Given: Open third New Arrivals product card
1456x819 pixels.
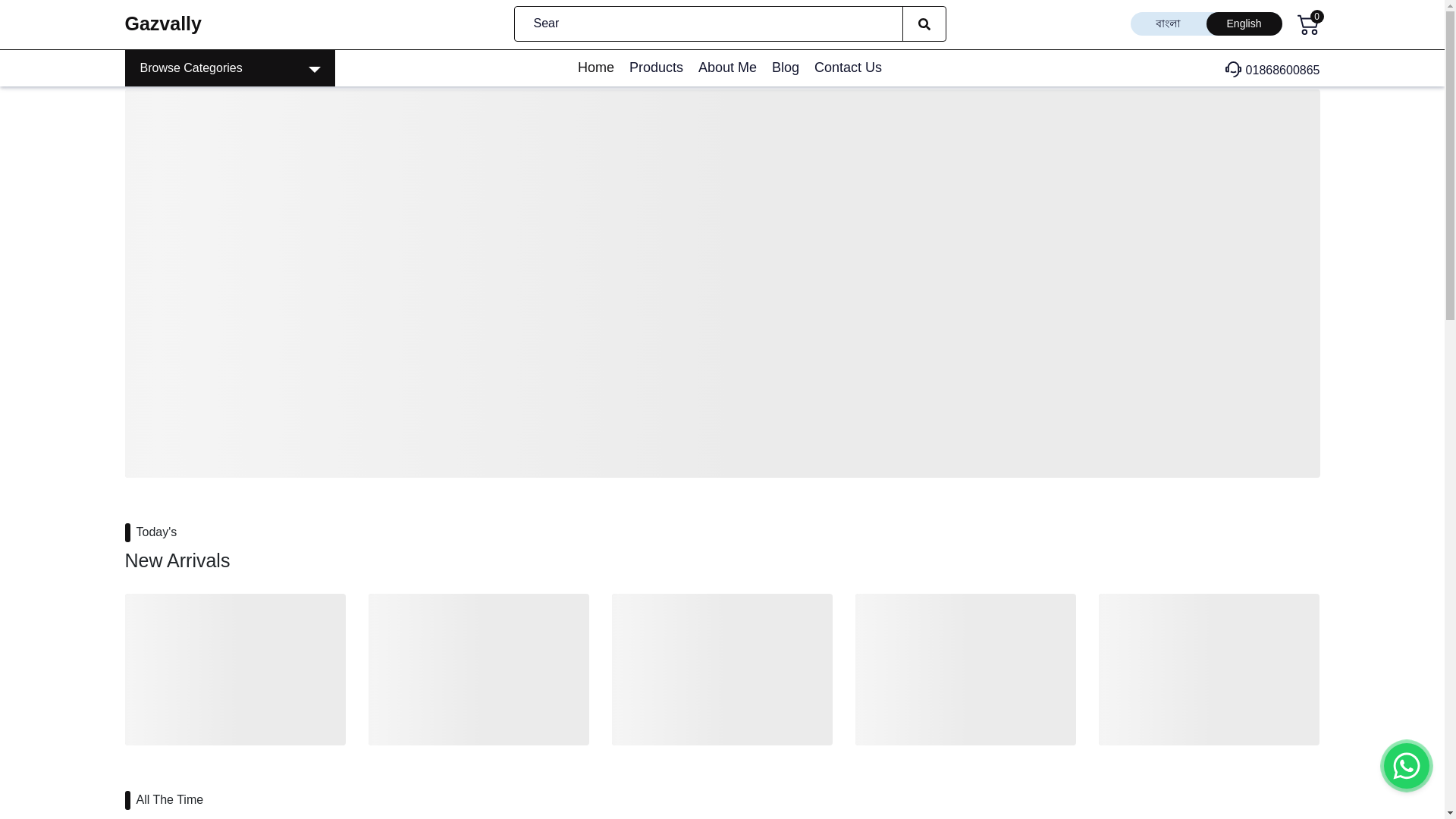Looking at the screenshot, I should [x=722, y=670].
